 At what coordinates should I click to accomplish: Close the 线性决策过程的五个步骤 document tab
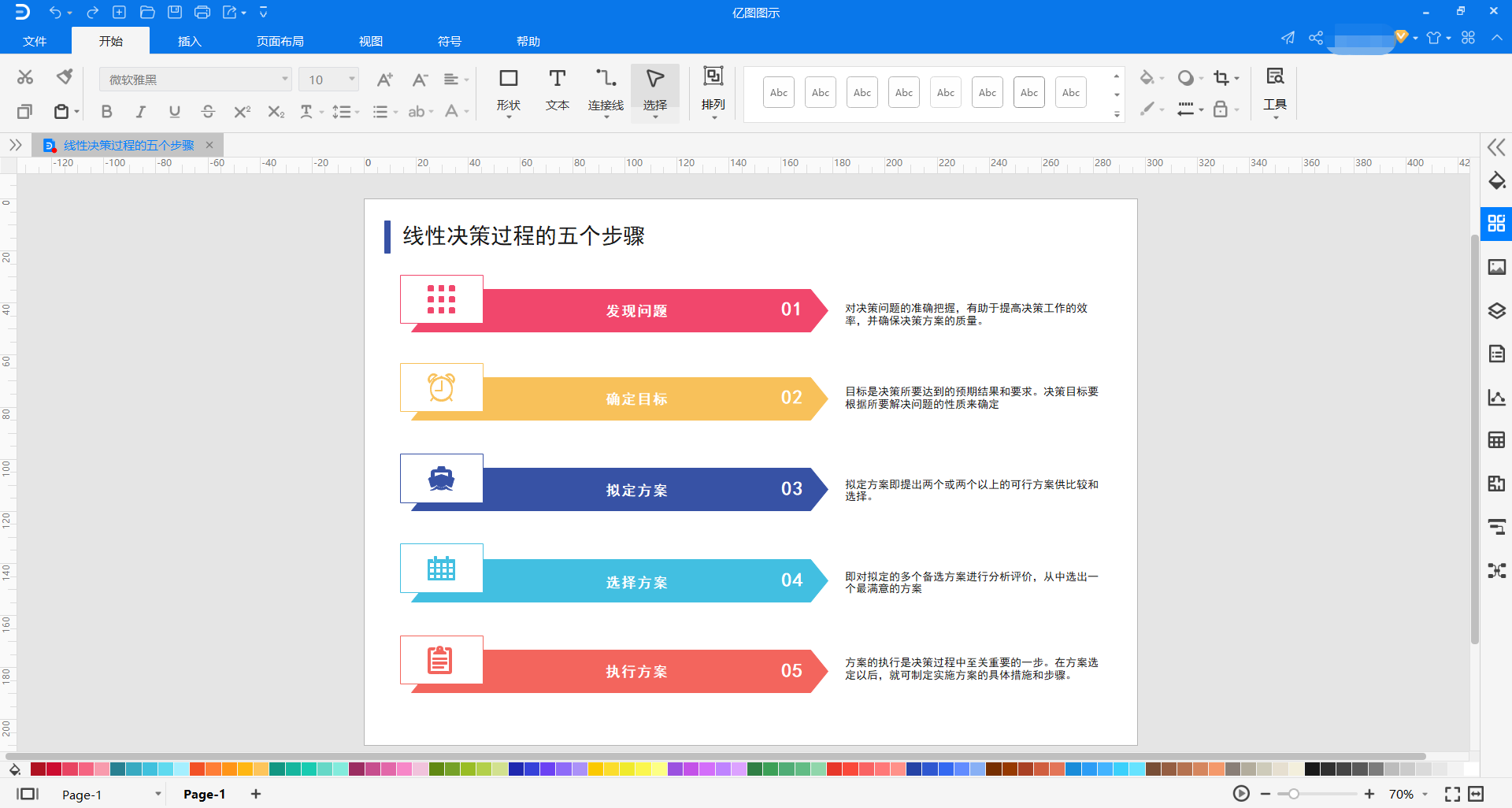pos(209,145)
